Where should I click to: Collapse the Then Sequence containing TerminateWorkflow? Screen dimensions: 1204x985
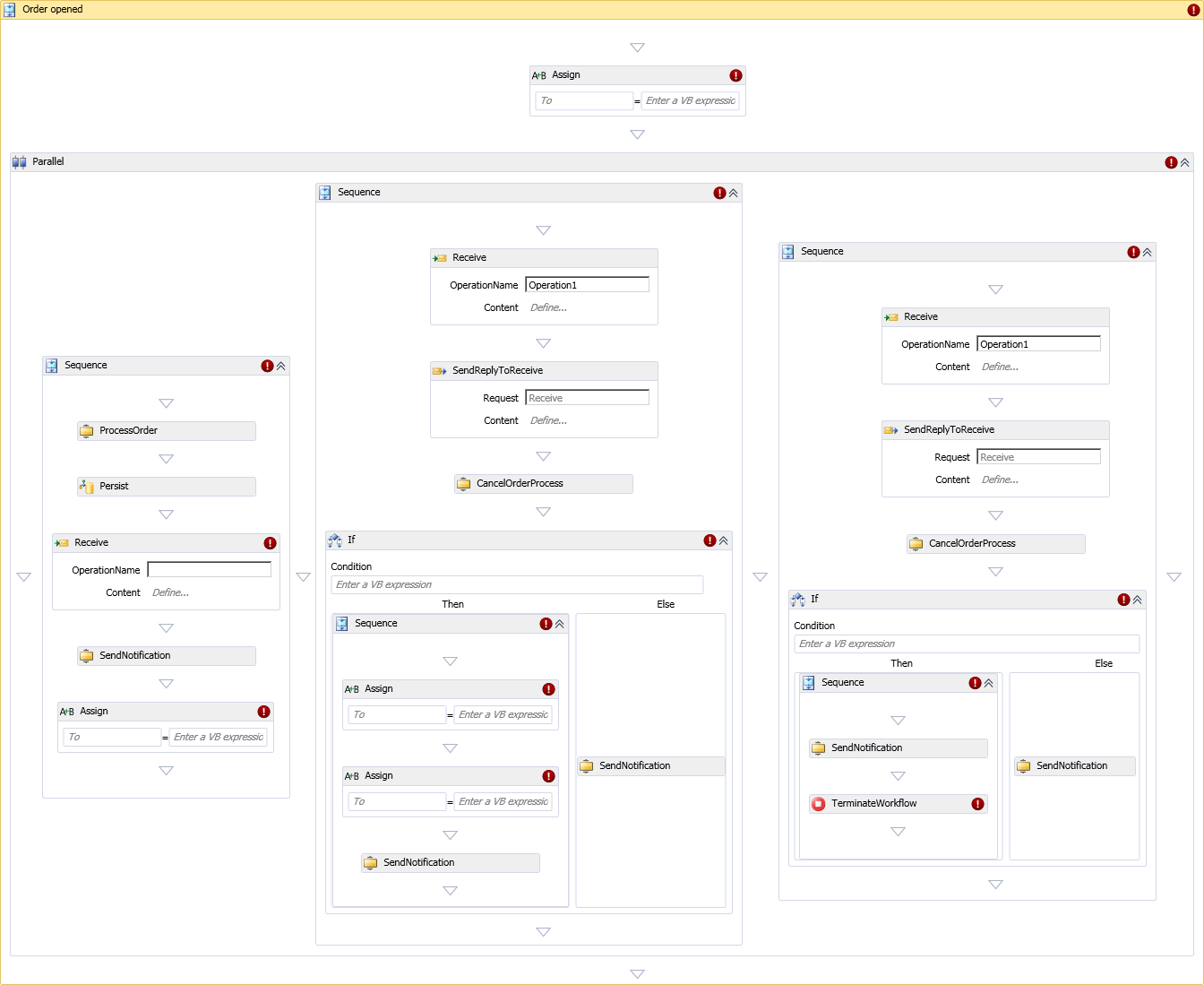[988, 683]
